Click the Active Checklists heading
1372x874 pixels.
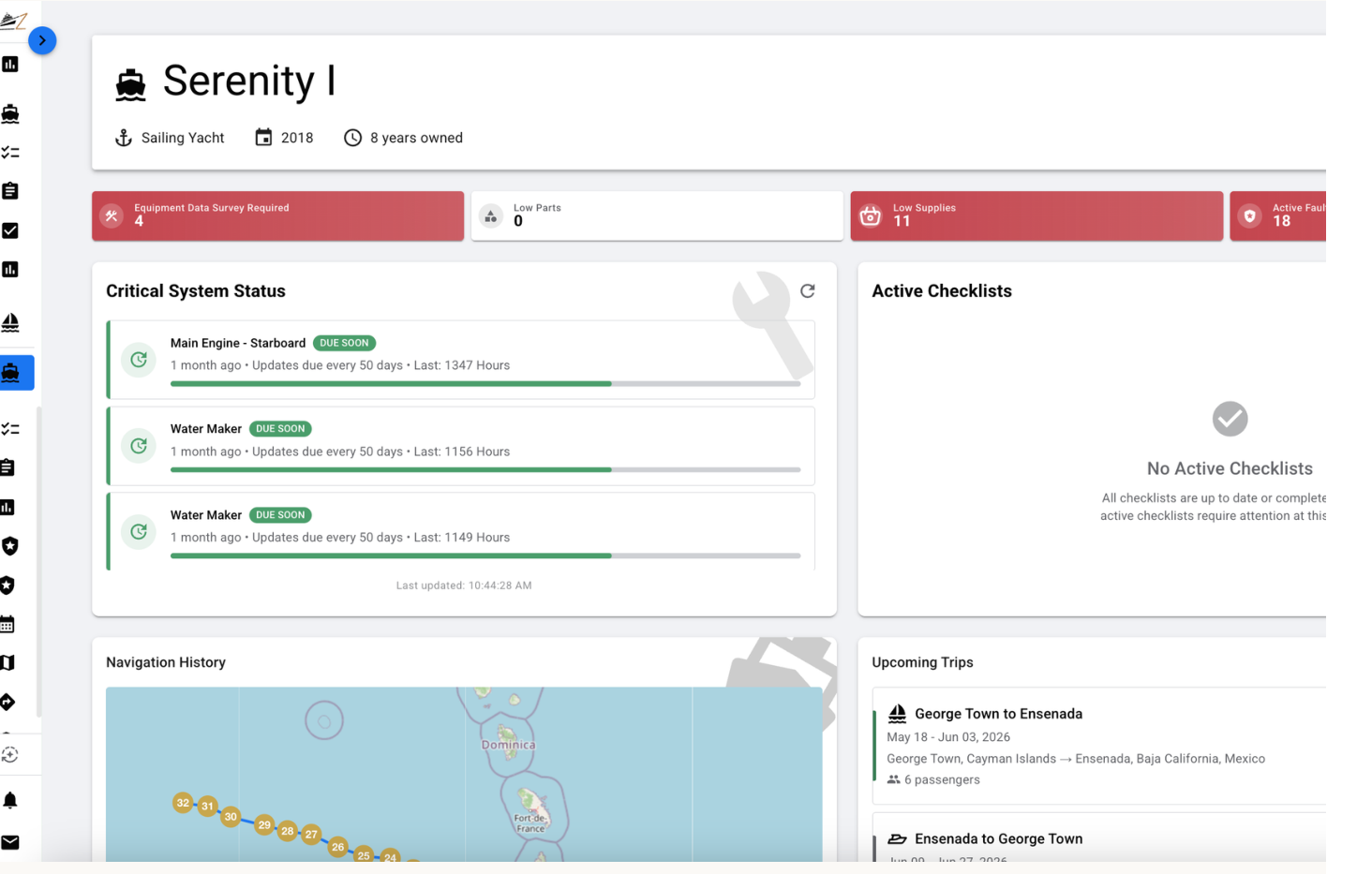tap(942, 291)
